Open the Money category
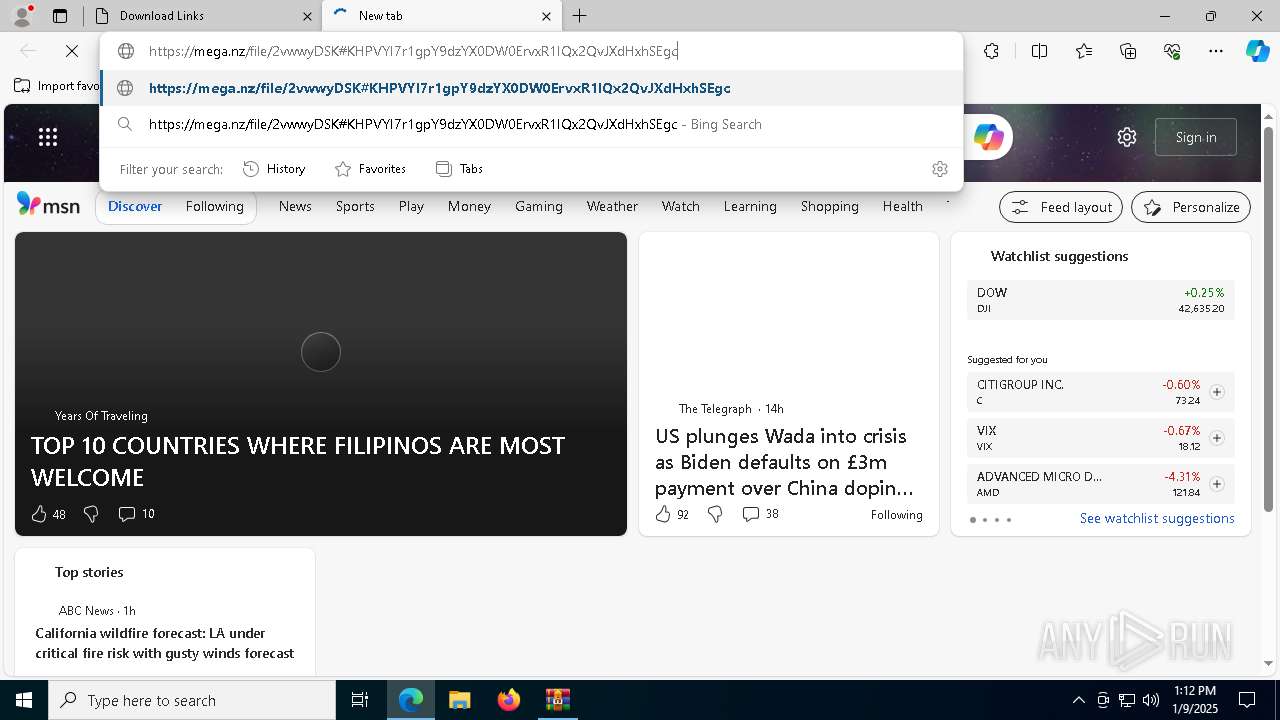 [469, 206]
